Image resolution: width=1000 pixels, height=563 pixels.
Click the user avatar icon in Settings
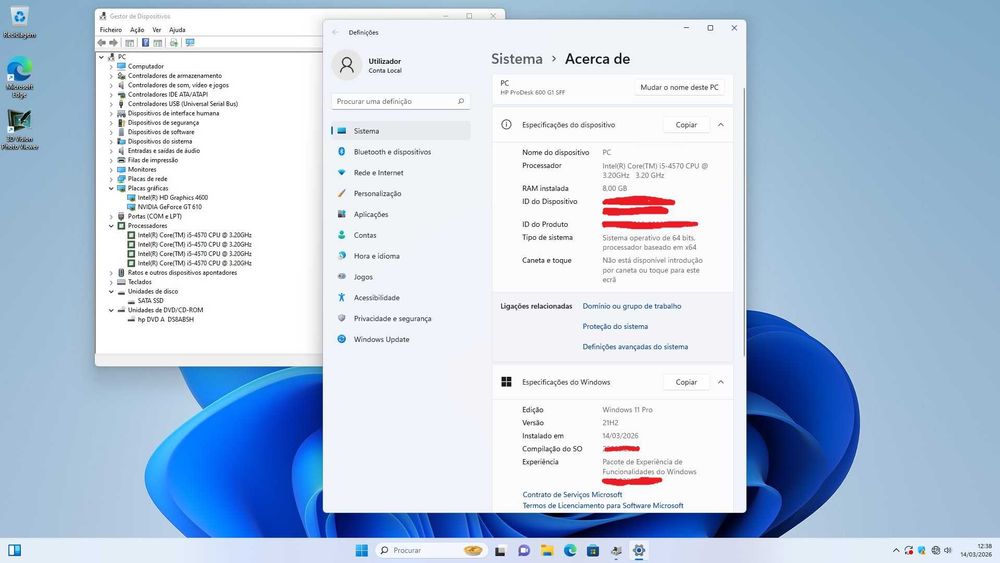pyautogui.click(x=347, y=65)
